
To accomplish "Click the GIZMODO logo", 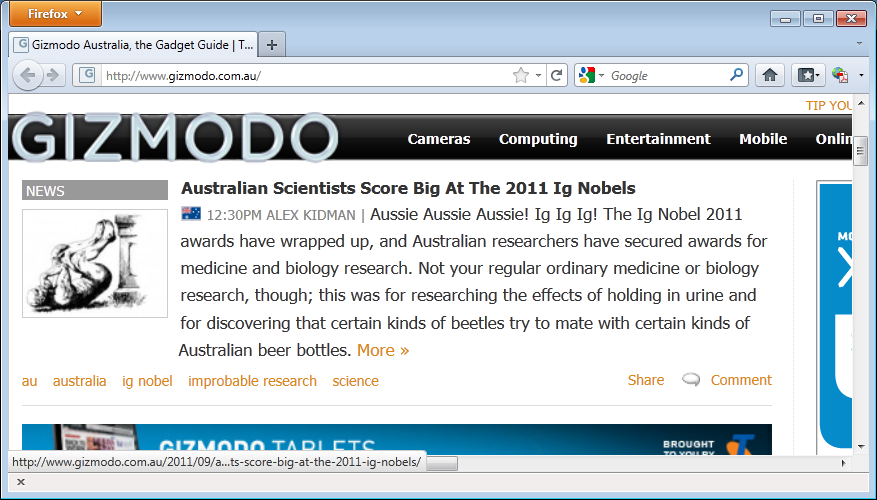I will pos(175,137).
